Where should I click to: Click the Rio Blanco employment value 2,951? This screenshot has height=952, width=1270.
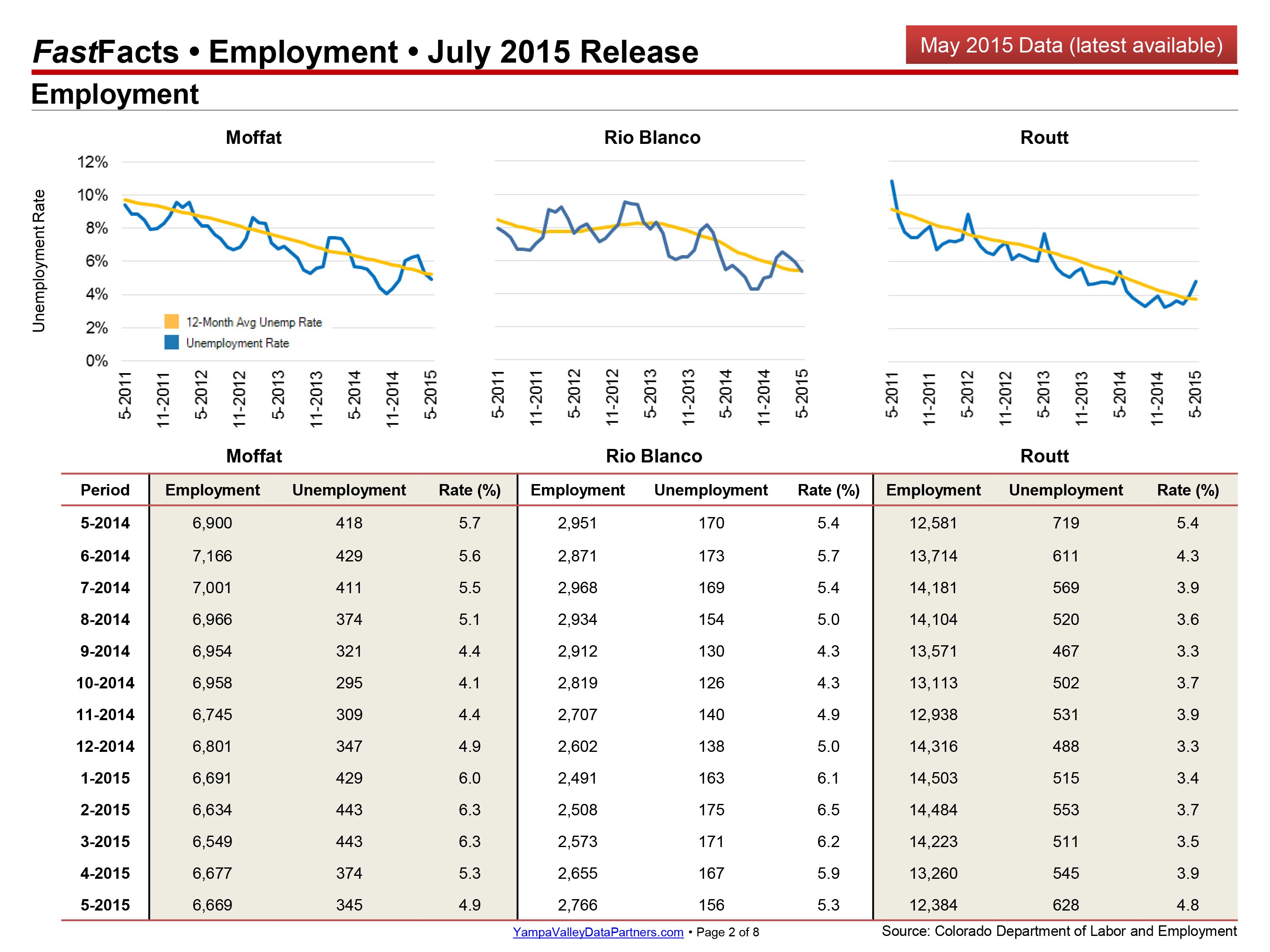pyautogui.click(x=577, y=523)
